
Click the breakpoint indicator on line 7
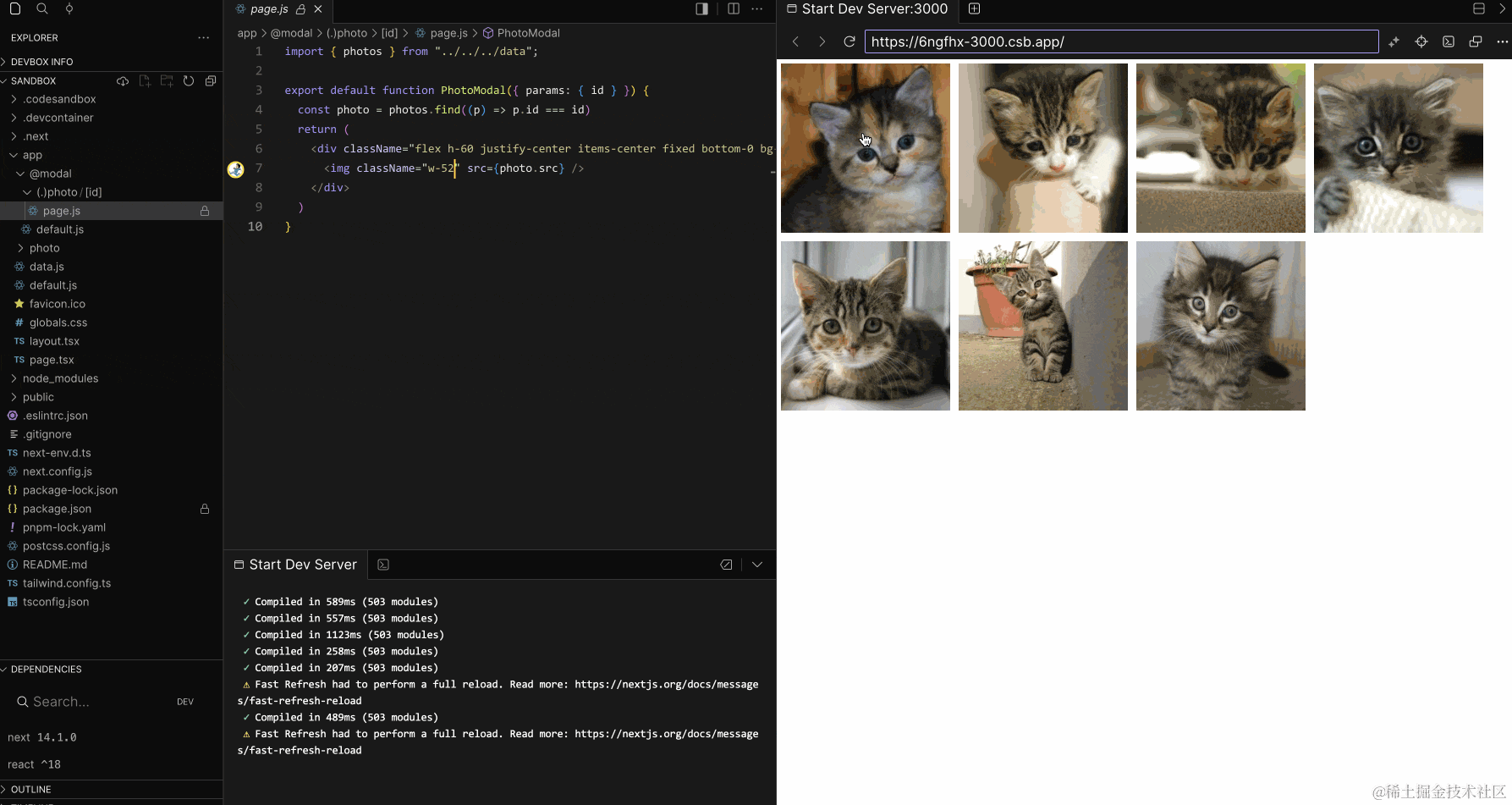point(235,168)
